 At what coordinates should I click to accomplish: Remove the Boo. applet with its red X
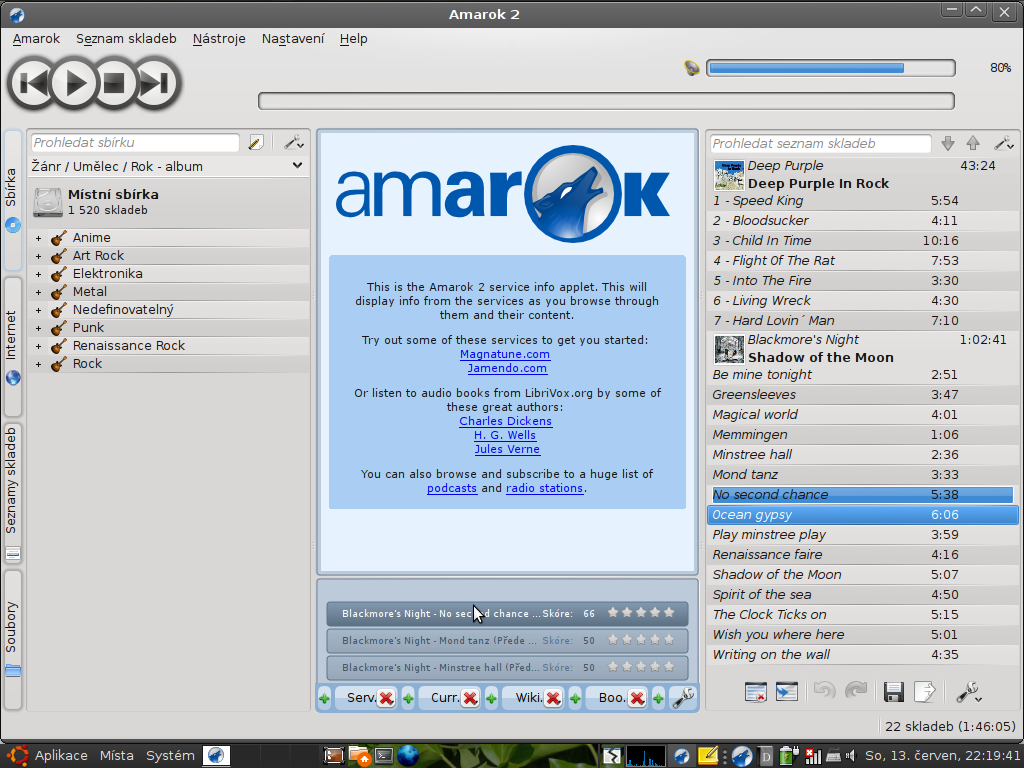point(637,698)
